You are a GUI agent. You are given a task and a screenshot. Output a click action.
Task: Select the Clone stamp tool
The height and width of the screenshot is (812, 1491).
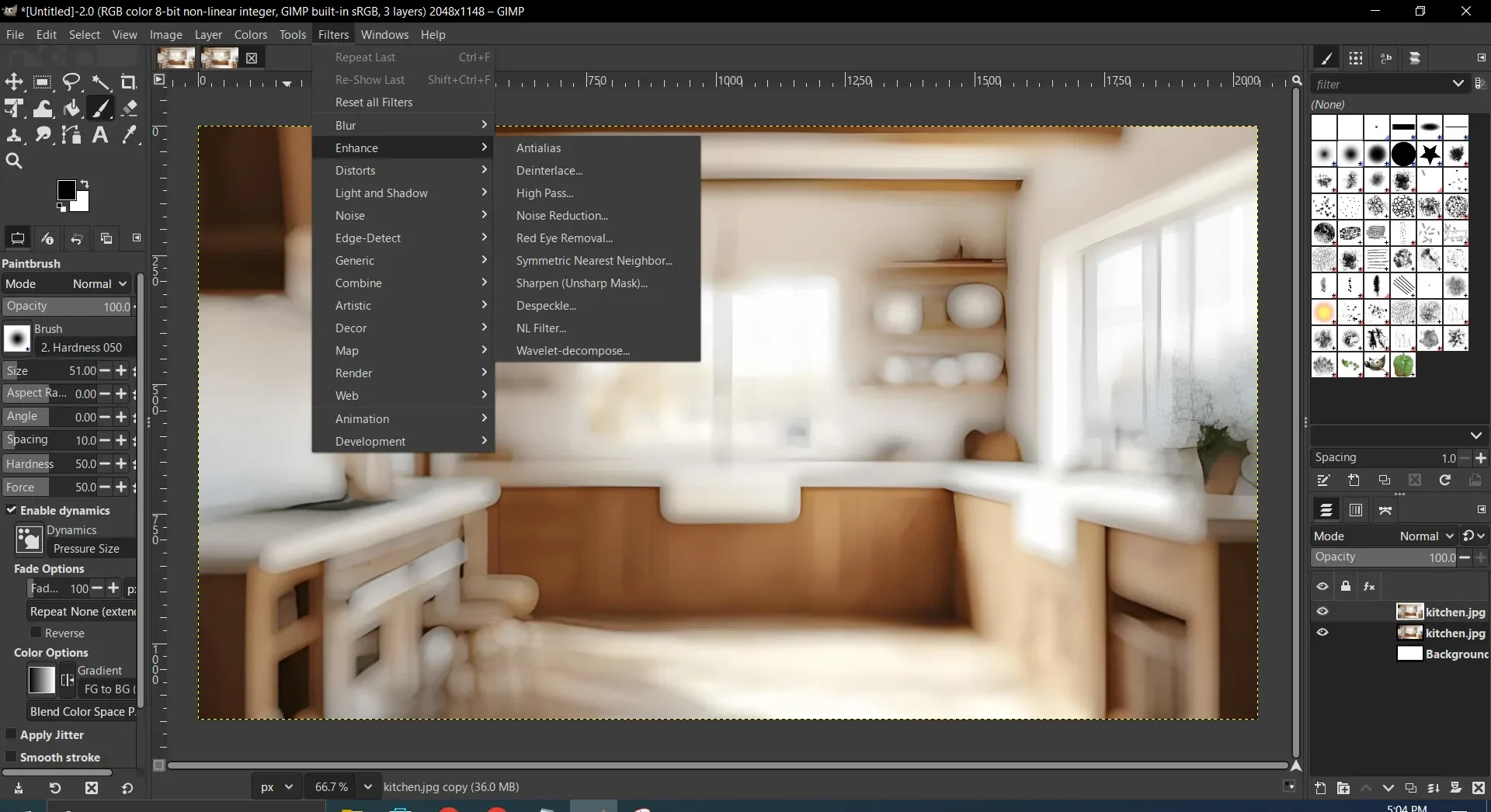[x=14, y=135]
